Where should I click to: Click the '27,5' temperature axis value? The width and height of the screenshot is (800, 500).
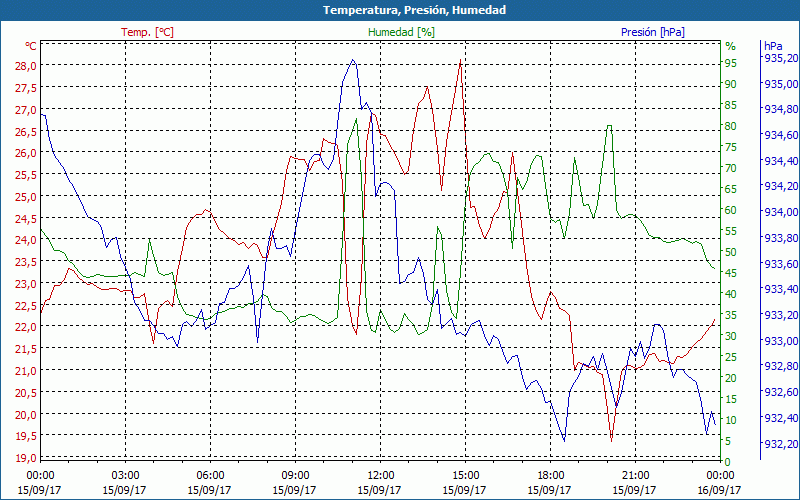tap(26, 88)
